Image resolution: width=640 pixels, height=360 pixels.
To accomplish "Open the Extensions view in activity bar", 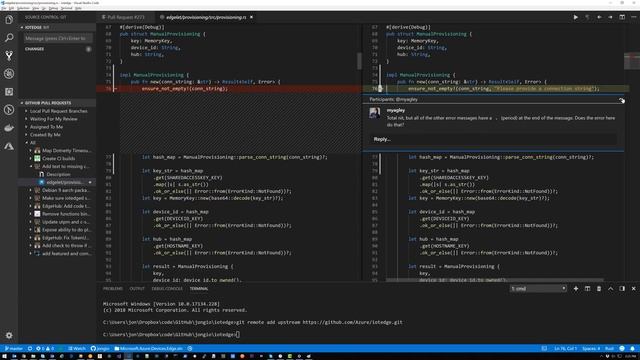I will pos(9,92).
